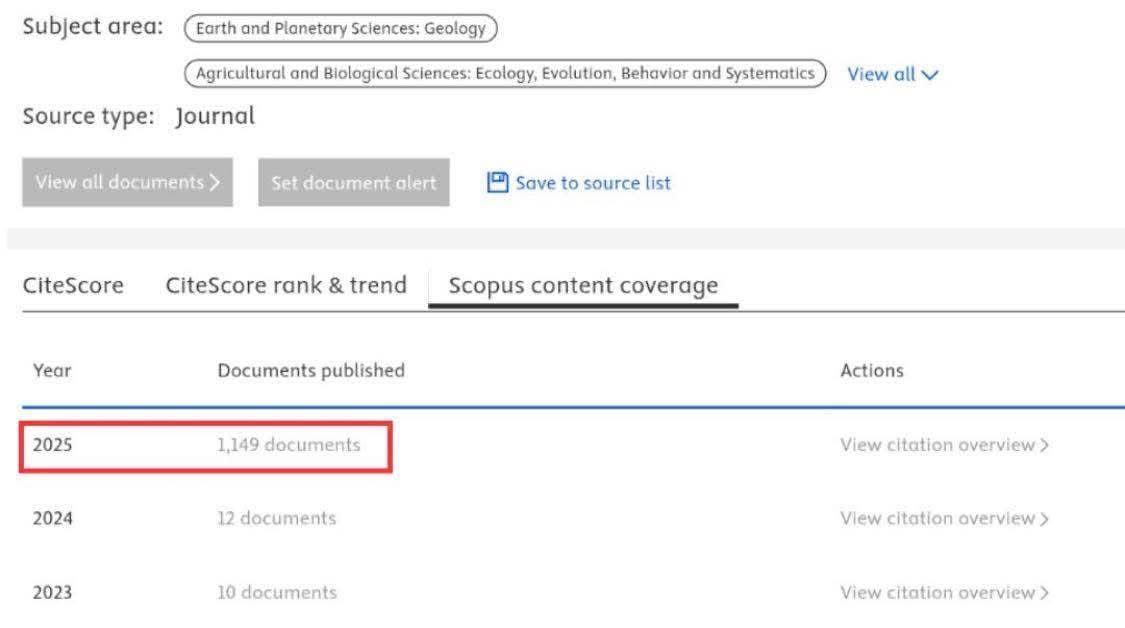Click the chevron after 2025 citation overview
Image resolution: width=1125 pixels, height=628 pixels.
1044,446
